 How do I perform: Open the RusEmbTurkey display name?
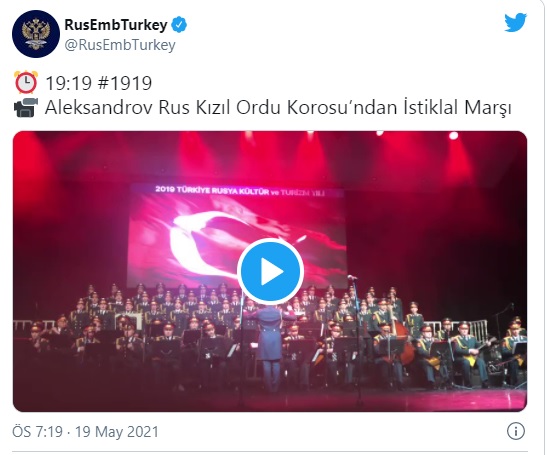tap(116, 25)
